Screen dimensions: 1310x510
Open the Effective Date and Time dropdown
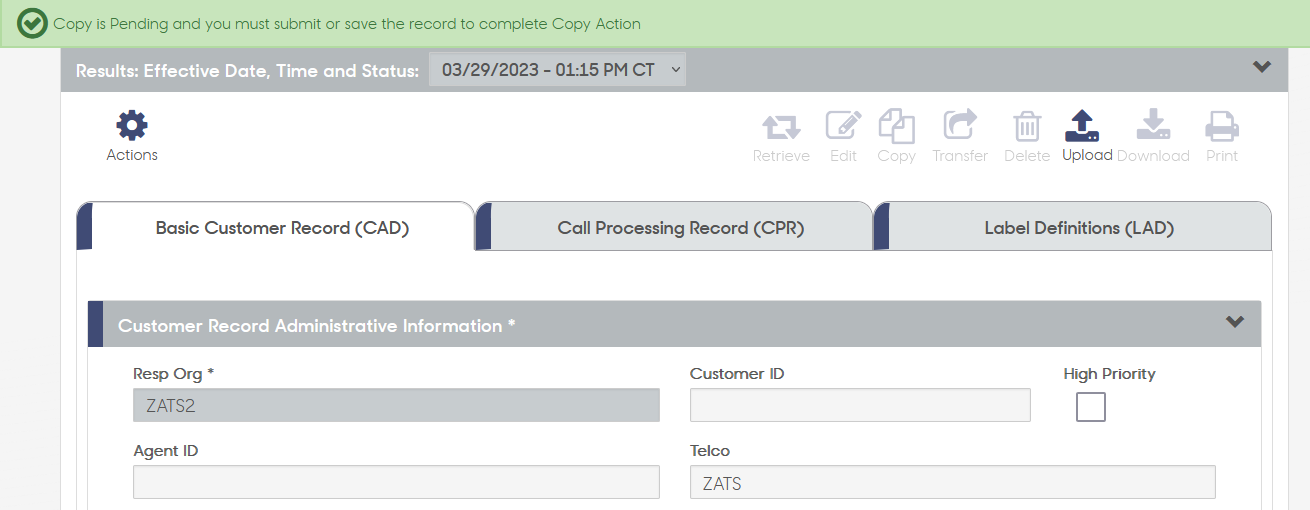(x=557, y=70)
